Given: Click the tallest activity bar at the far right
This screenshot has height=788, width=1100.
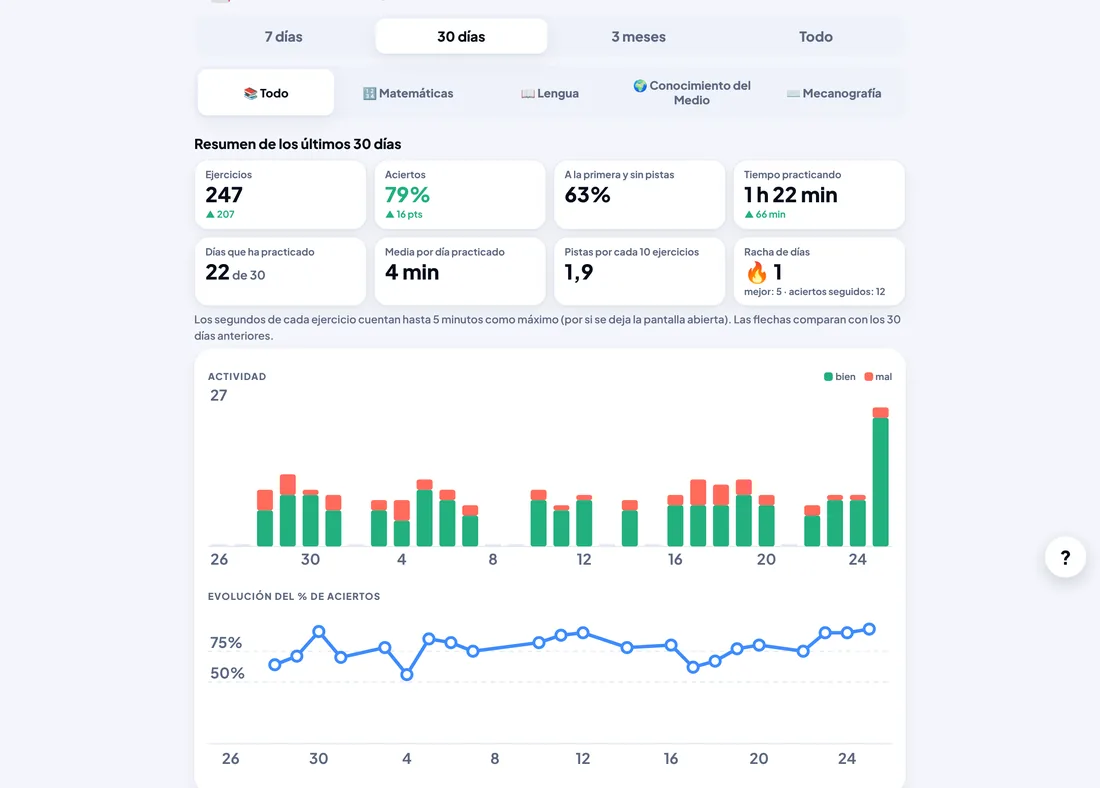Looking at the screenshot, I should point(880,476).
